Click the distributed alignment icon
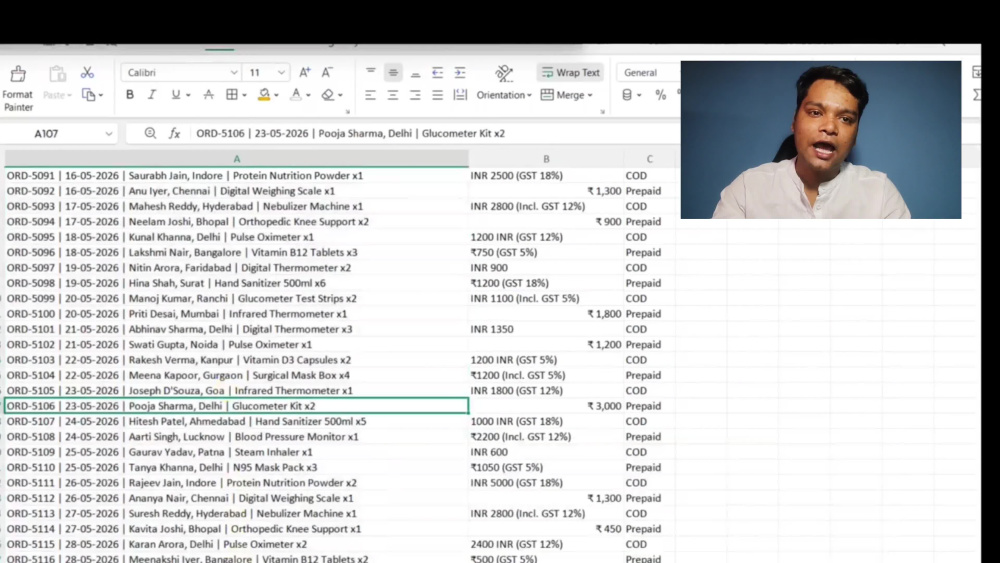The image size is (1000, 563). tap(460, 95)
